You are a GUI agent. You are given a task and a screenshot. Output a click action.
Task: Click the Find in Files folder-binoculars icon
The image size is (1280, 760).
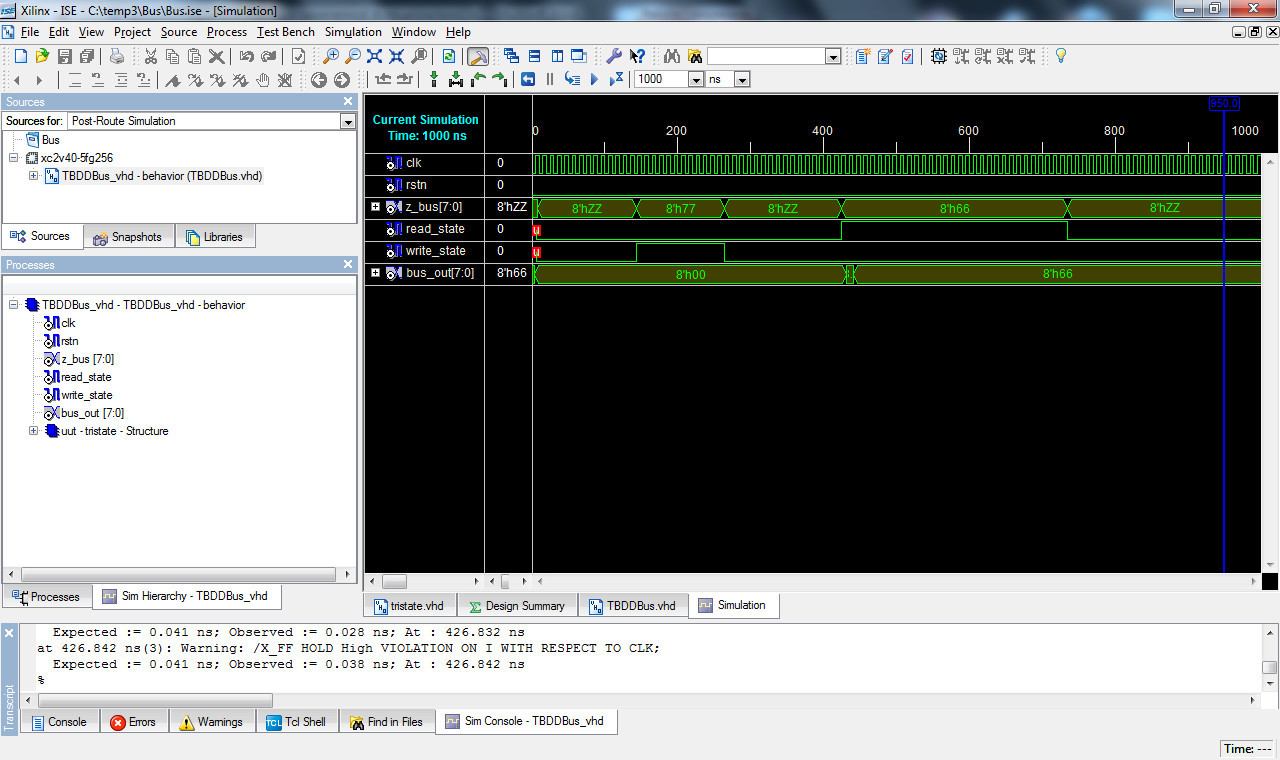[694, 56]
